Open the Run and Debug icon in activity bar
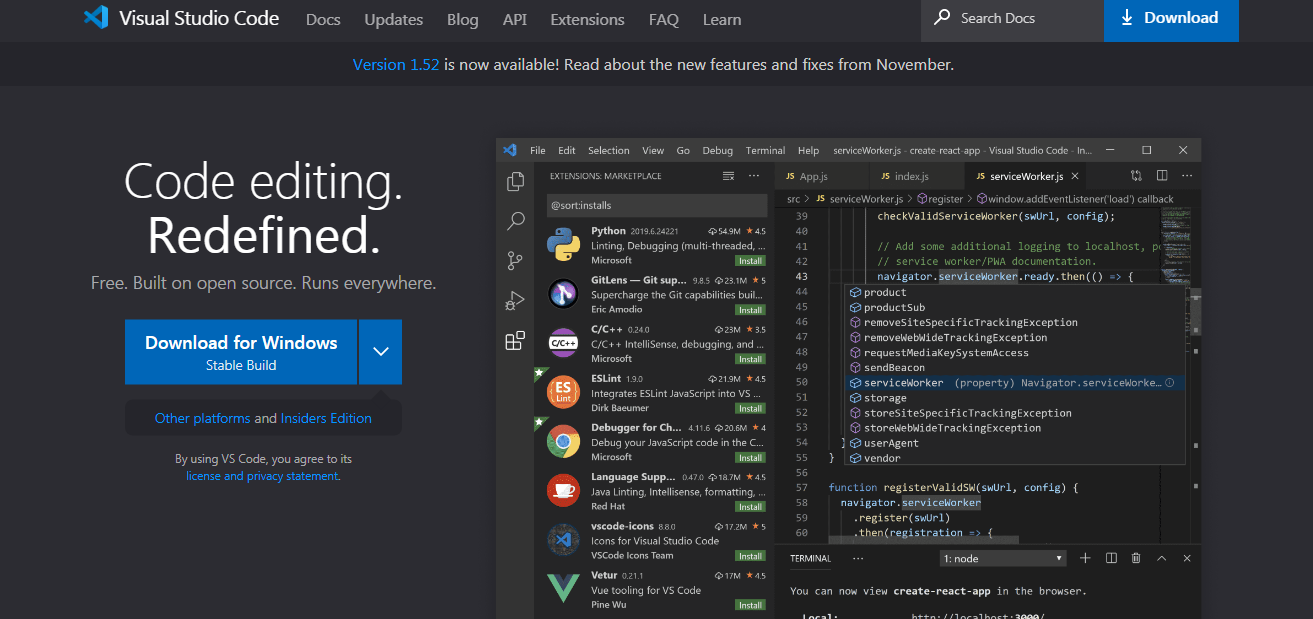 [x=515, y=301]
